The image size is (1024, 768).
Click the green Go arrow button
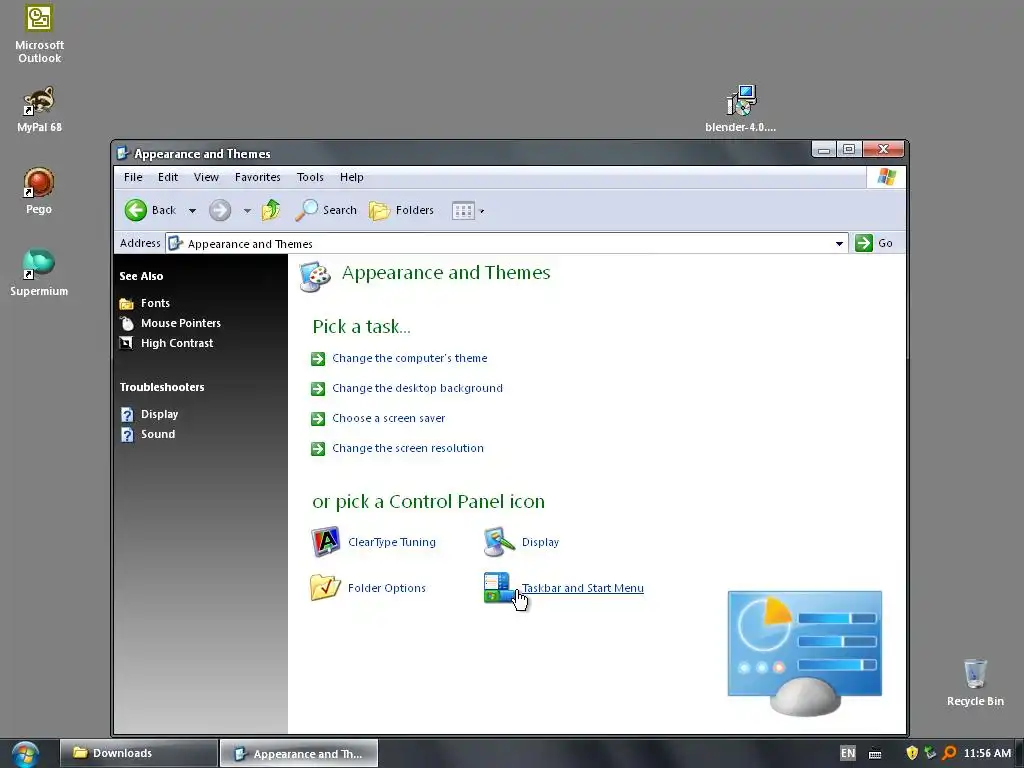click(x=864, y=243)
